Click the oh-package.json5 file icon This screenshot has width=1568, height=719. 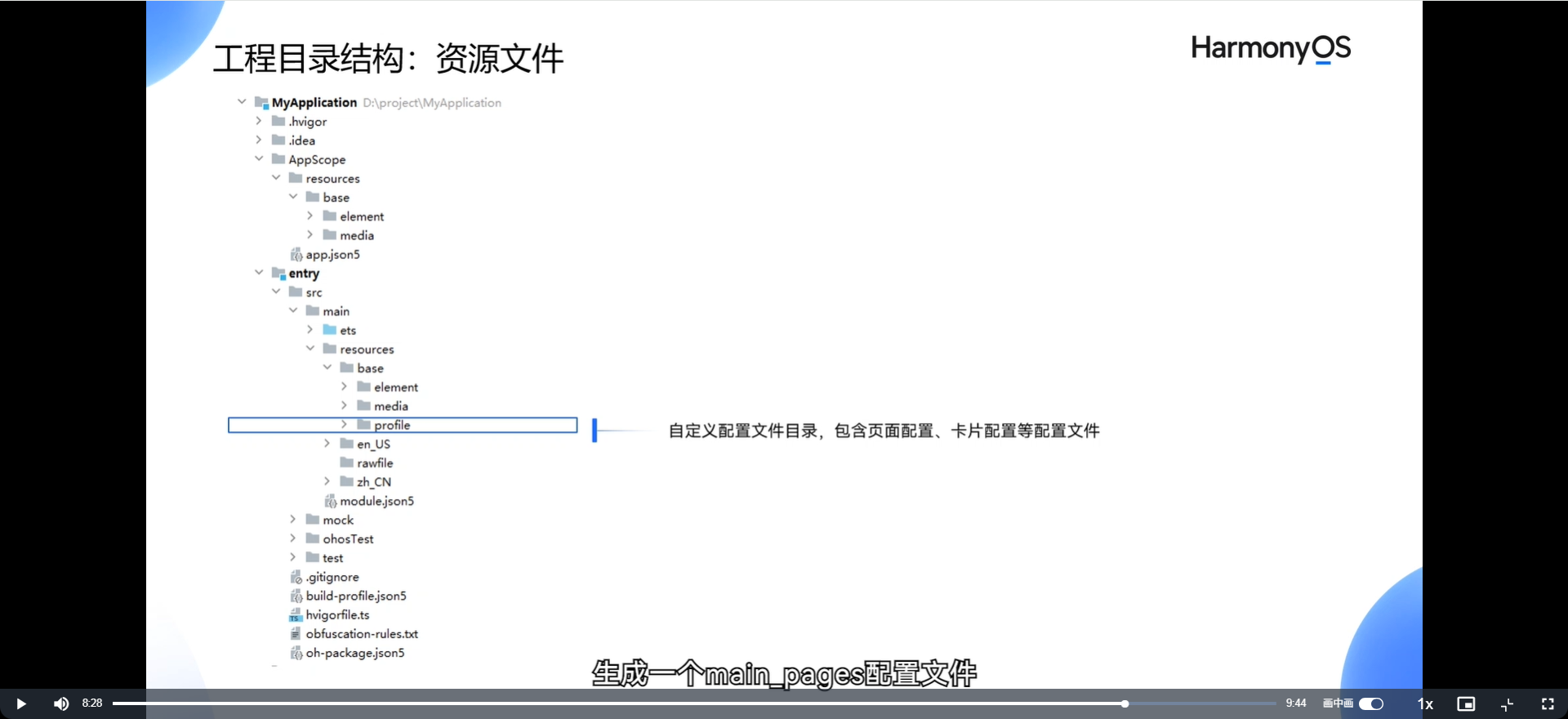pyautogui.click(x=296, y=653)
